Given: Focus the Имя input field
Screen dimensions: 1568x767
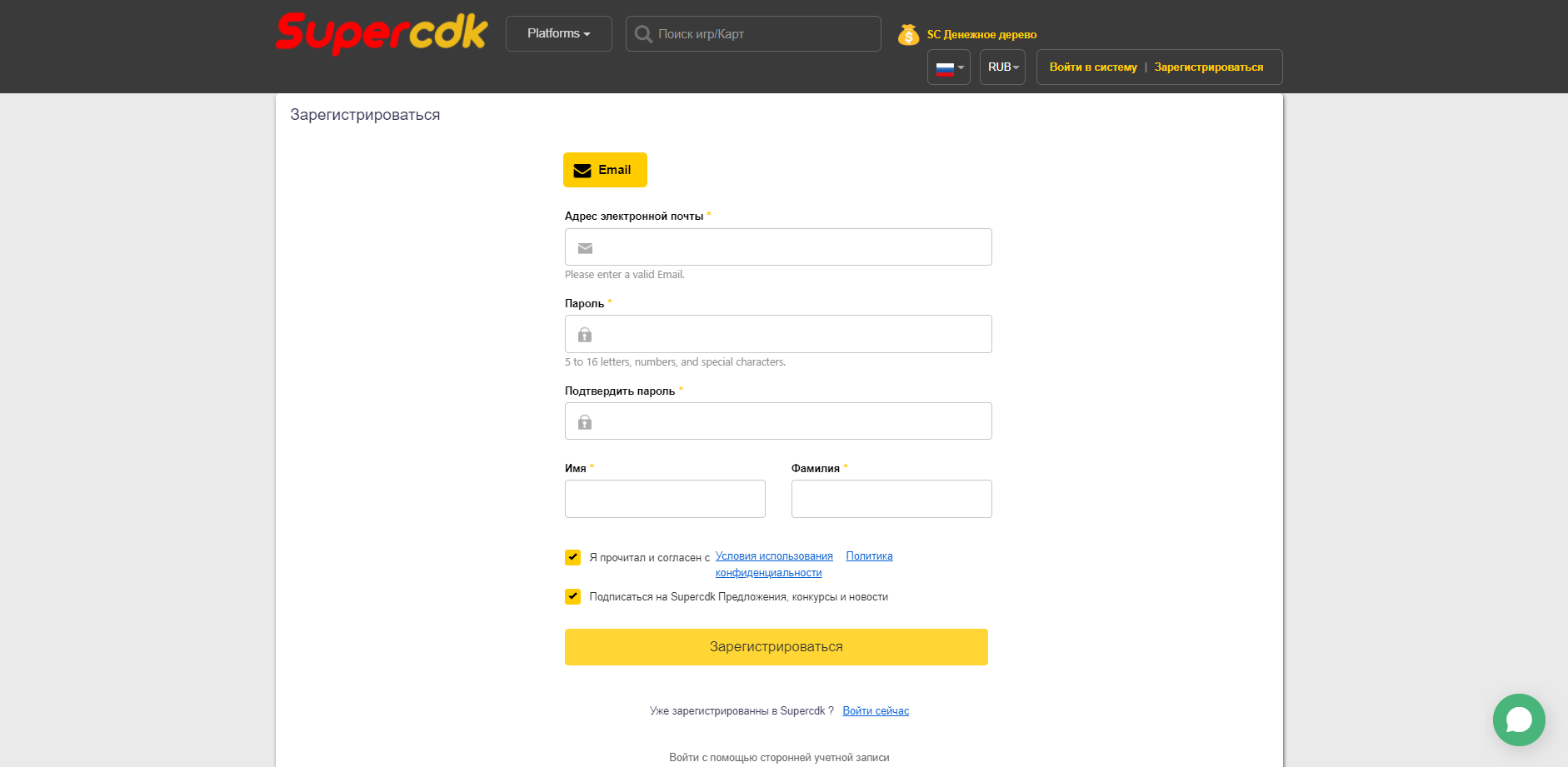Looking at the screenshot, I should pyautogui.click(x=665, y=499).
